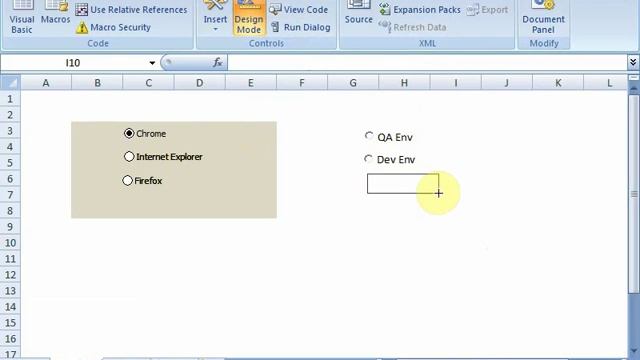Select column G header

pos(353,83)
